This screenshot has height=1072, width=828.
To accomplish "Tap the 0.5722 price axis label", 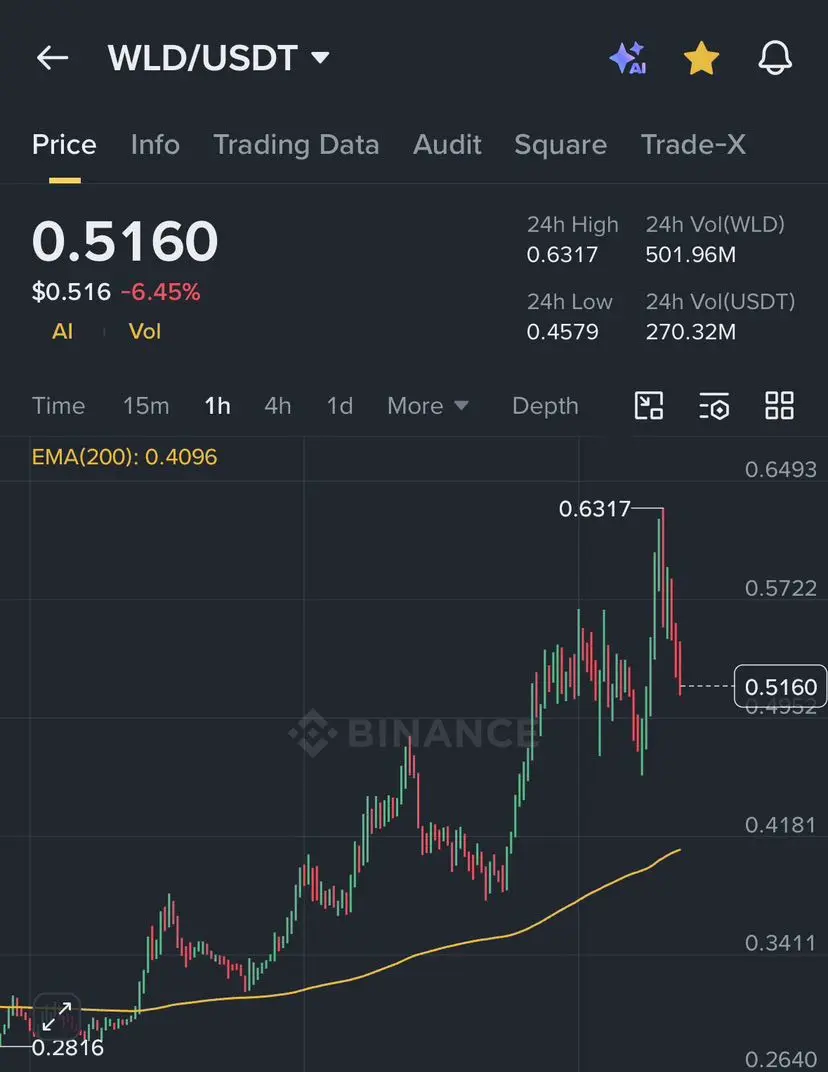I will click(x=781, y=589).
